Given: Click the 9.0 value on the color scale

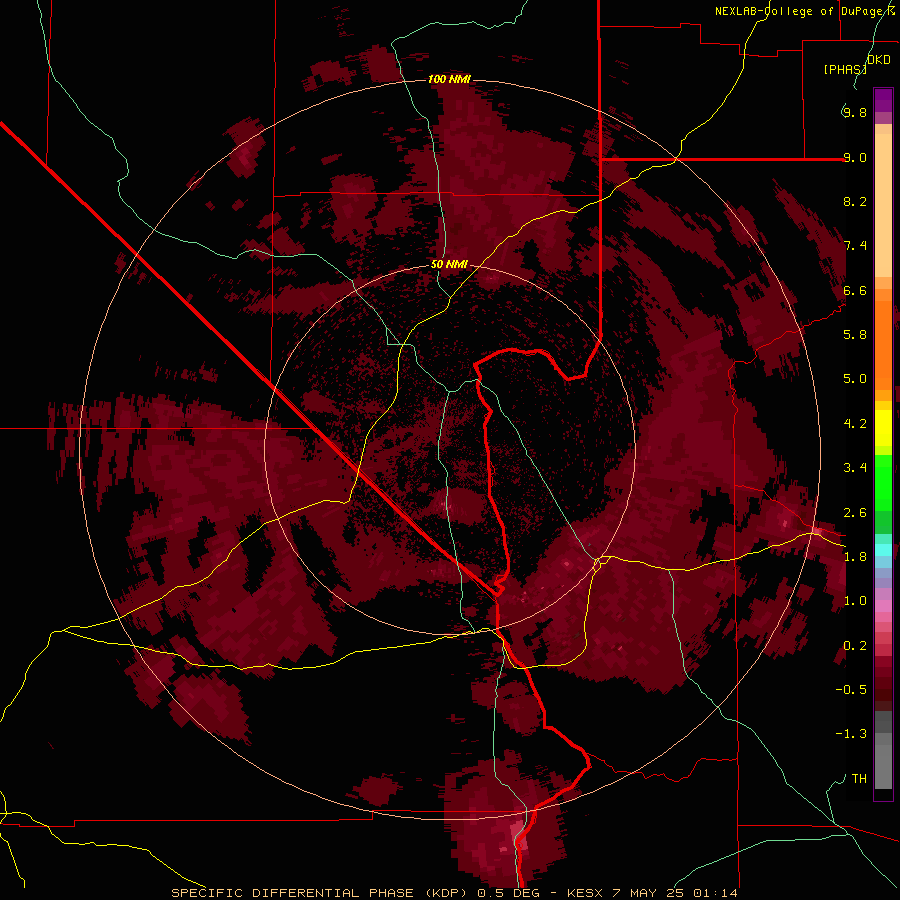Looking at the screenshot, I should click(855, 157).
